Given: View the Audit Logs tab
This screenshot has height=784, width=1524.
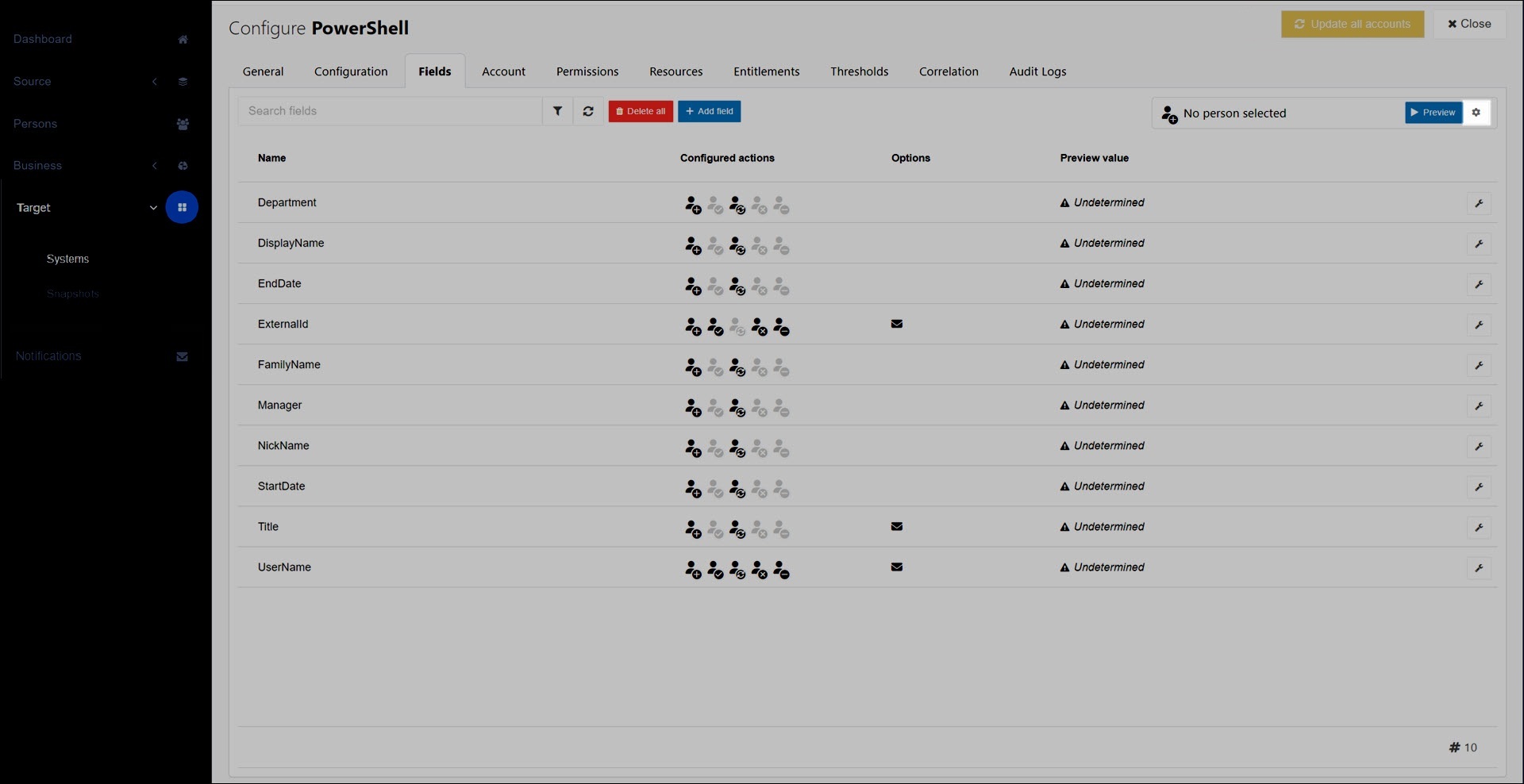Looking at the screenshot, I should [1037, 71].
